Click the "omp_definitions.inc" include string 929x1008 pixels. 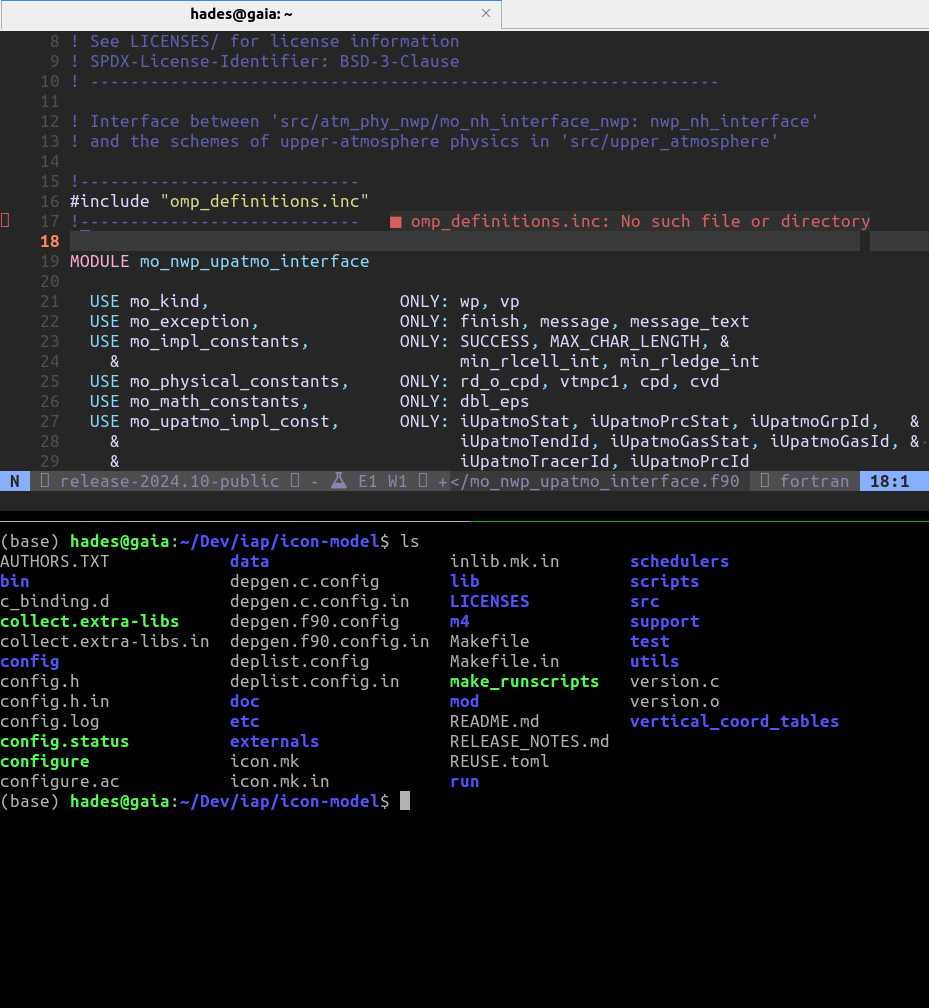264,201
